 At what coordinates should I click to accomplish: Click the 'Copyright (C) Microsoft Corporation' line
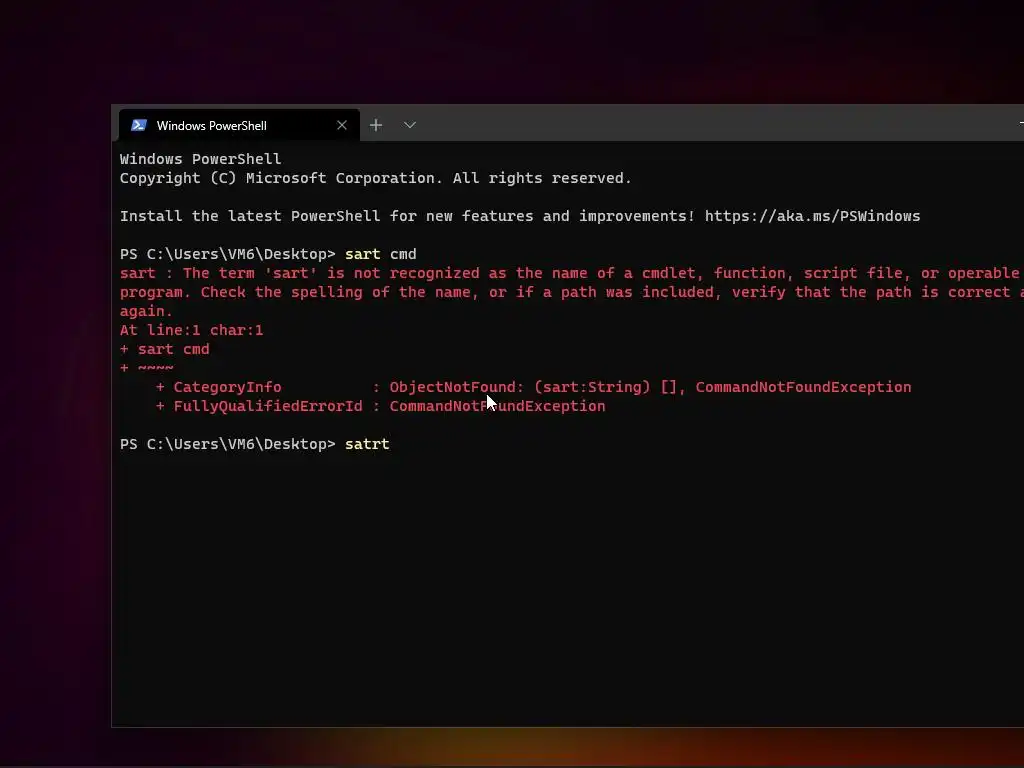click(x=376, y=178)
